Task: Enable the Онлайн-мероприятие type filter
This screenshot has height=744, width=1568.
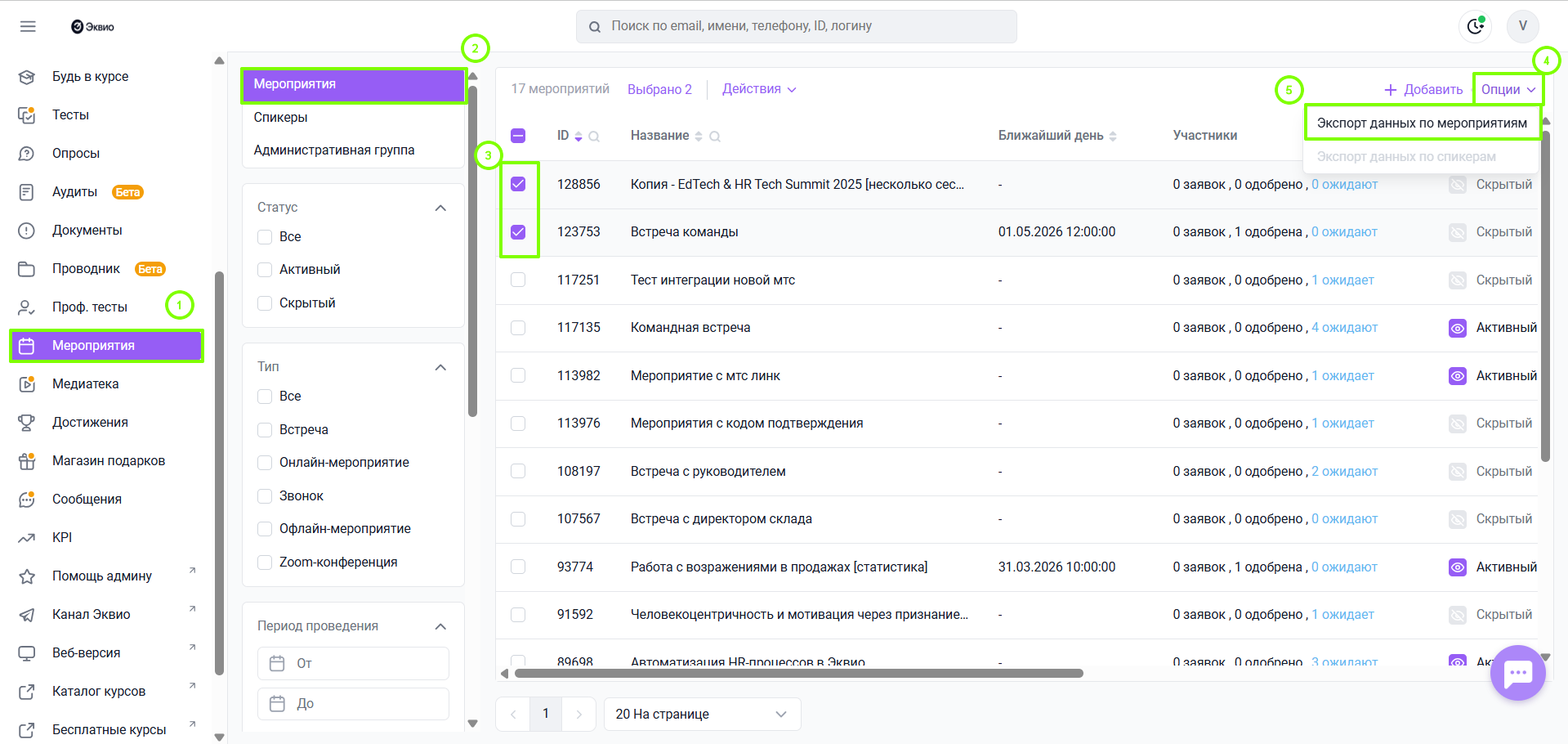Action: click(265, 463)
